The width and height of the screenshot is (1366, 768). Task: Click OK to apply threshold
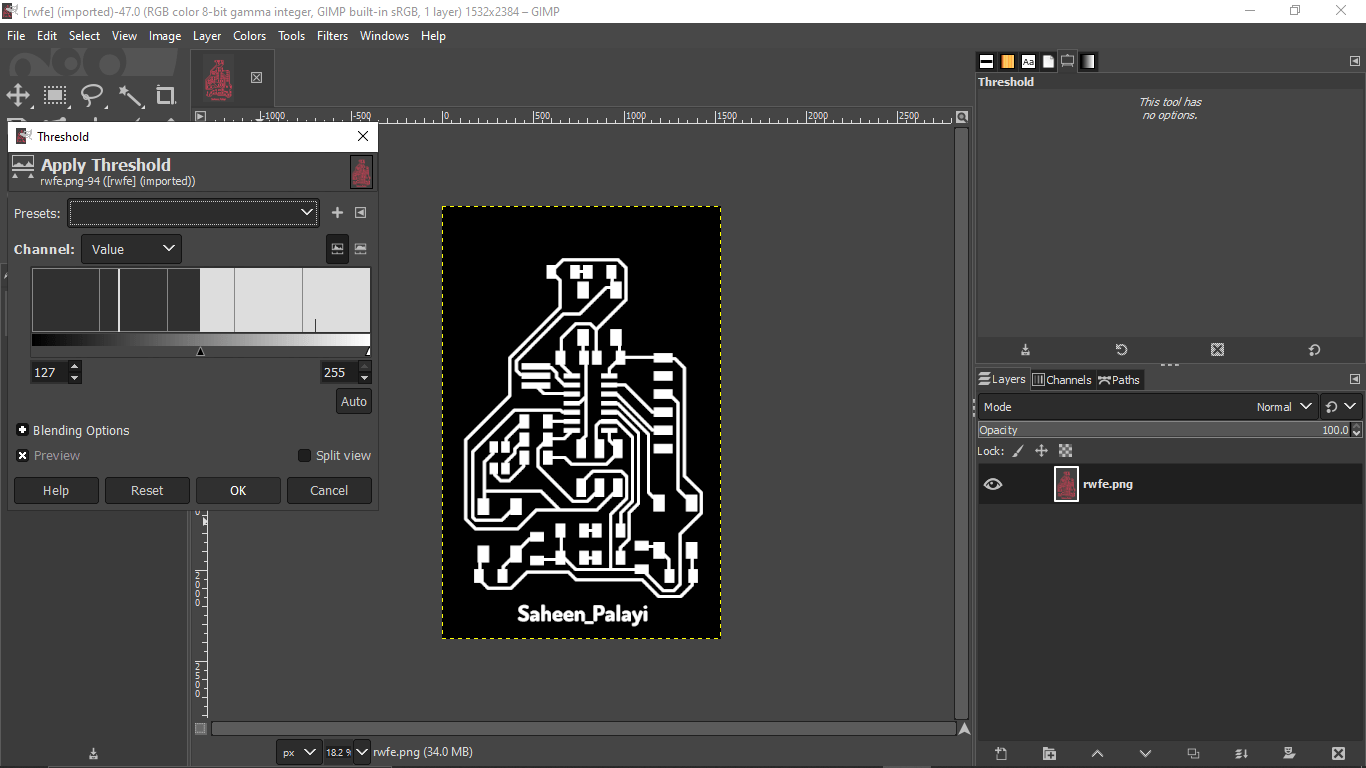pos(238,490)
